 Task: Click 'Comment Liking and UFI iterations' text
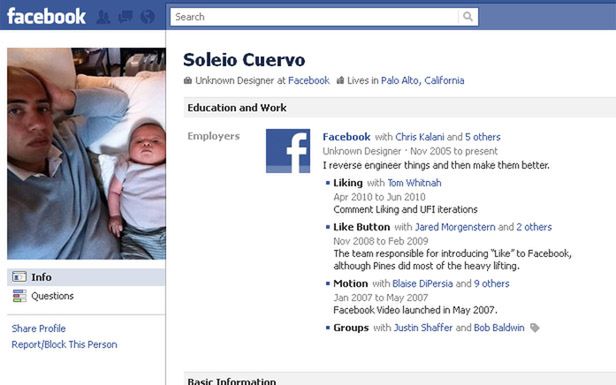[x=405, y=209]
